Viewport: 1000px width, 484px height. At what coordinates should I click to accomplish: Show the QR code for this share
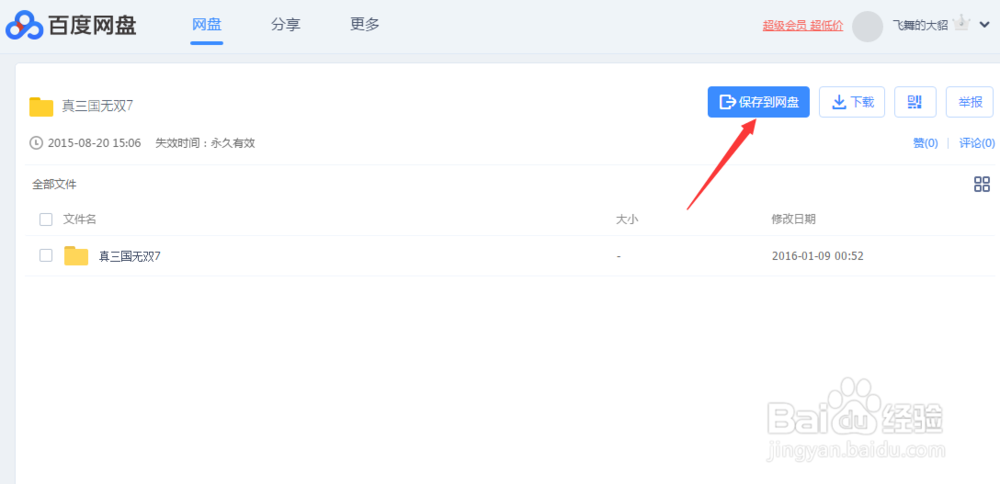point(915,102)
